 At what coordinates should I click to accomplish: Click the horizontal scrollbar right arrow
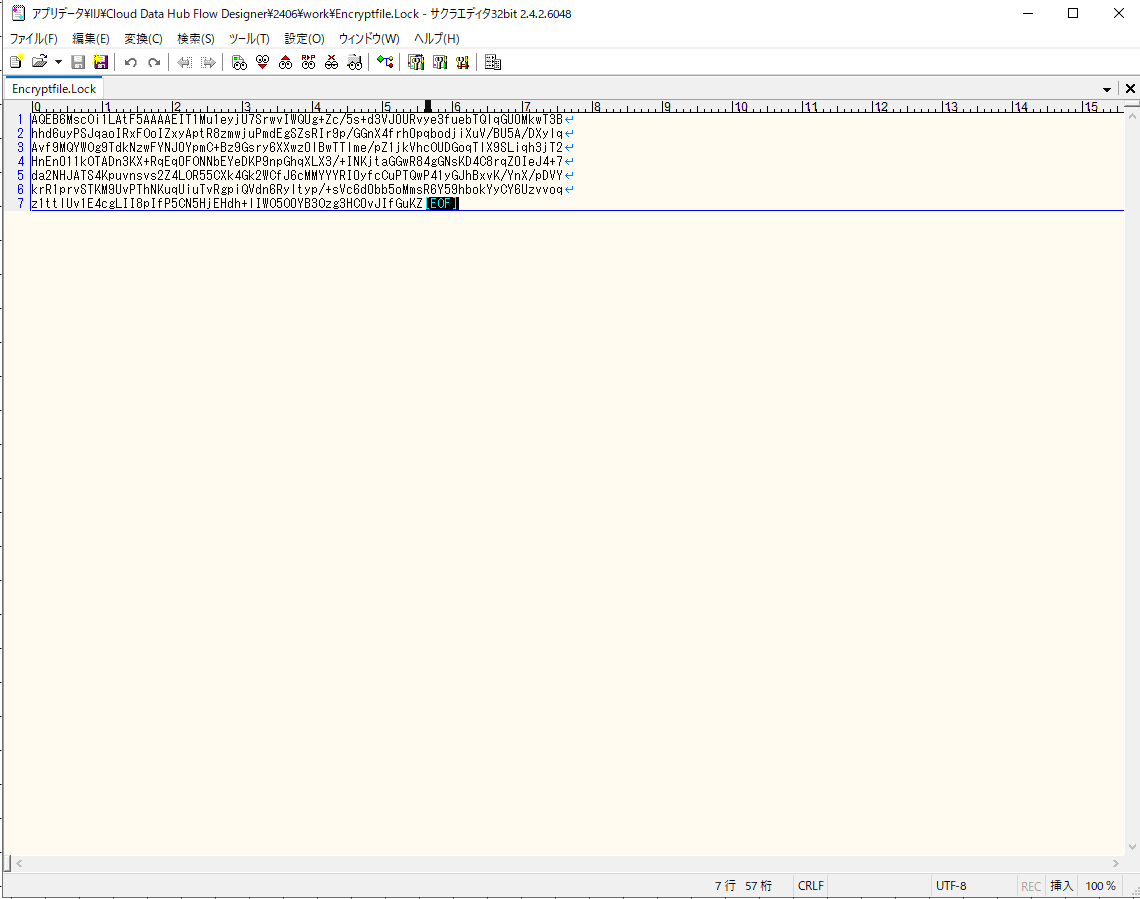(1117, 863)
